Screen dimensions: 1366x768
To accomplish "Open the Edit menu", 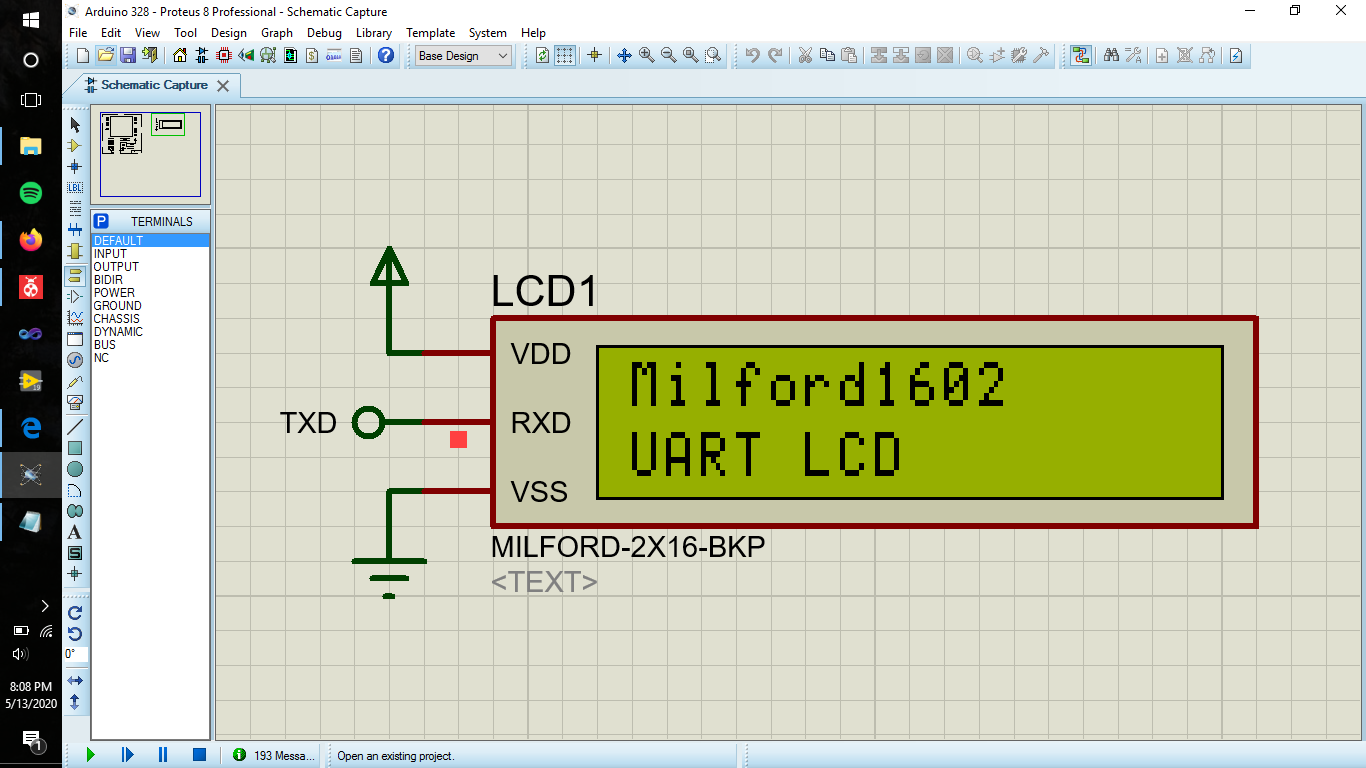I will 111,33.
